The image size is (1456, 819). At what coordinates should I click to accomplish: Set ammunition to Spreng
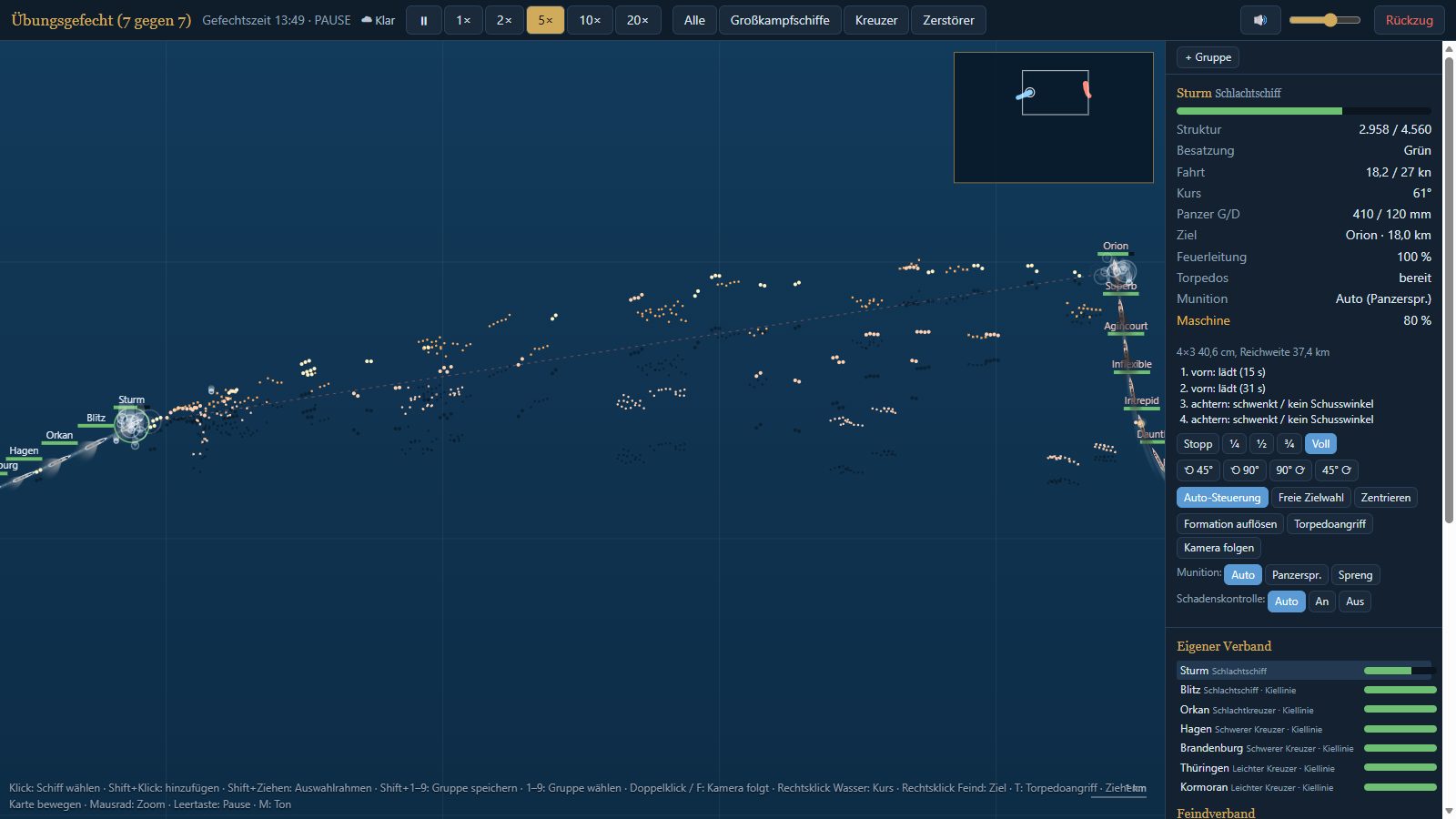pos(1355,575)
